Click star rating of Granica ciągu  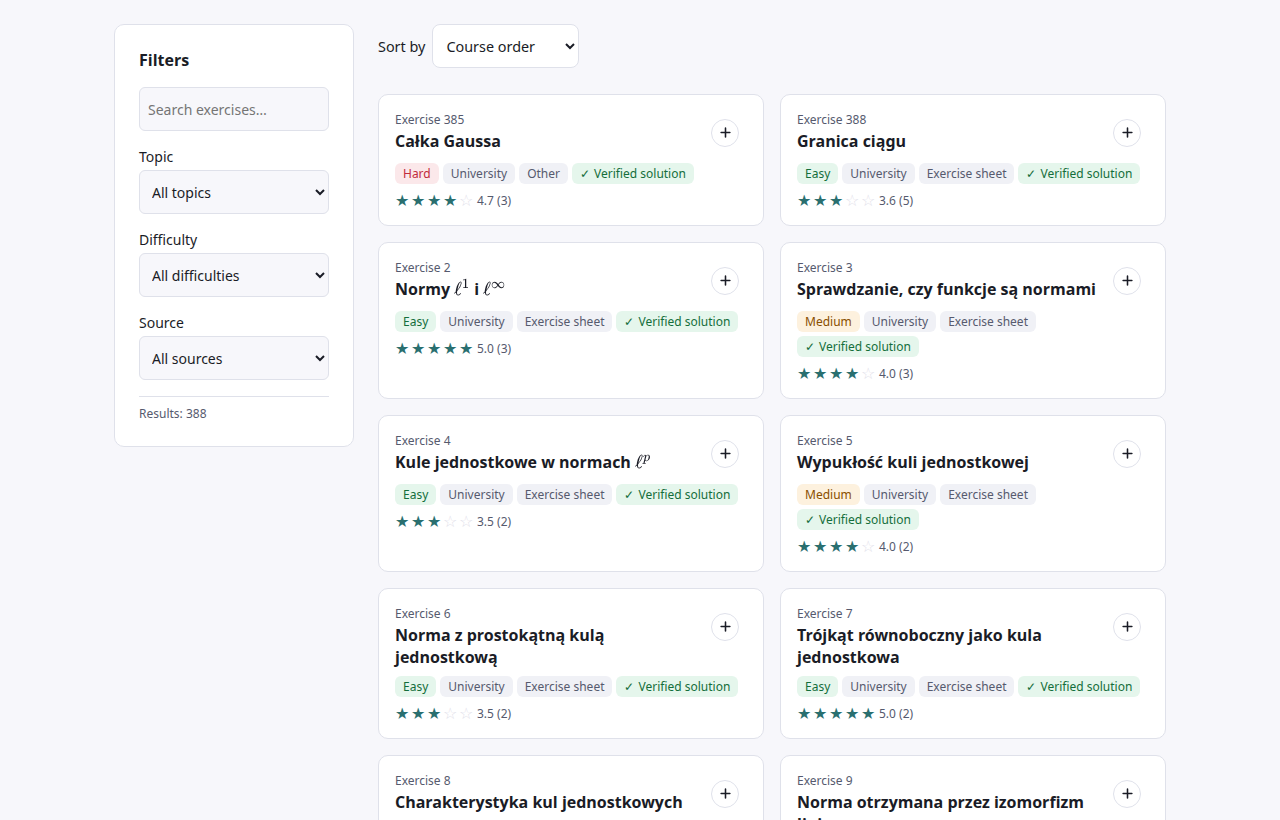(836, 201)
